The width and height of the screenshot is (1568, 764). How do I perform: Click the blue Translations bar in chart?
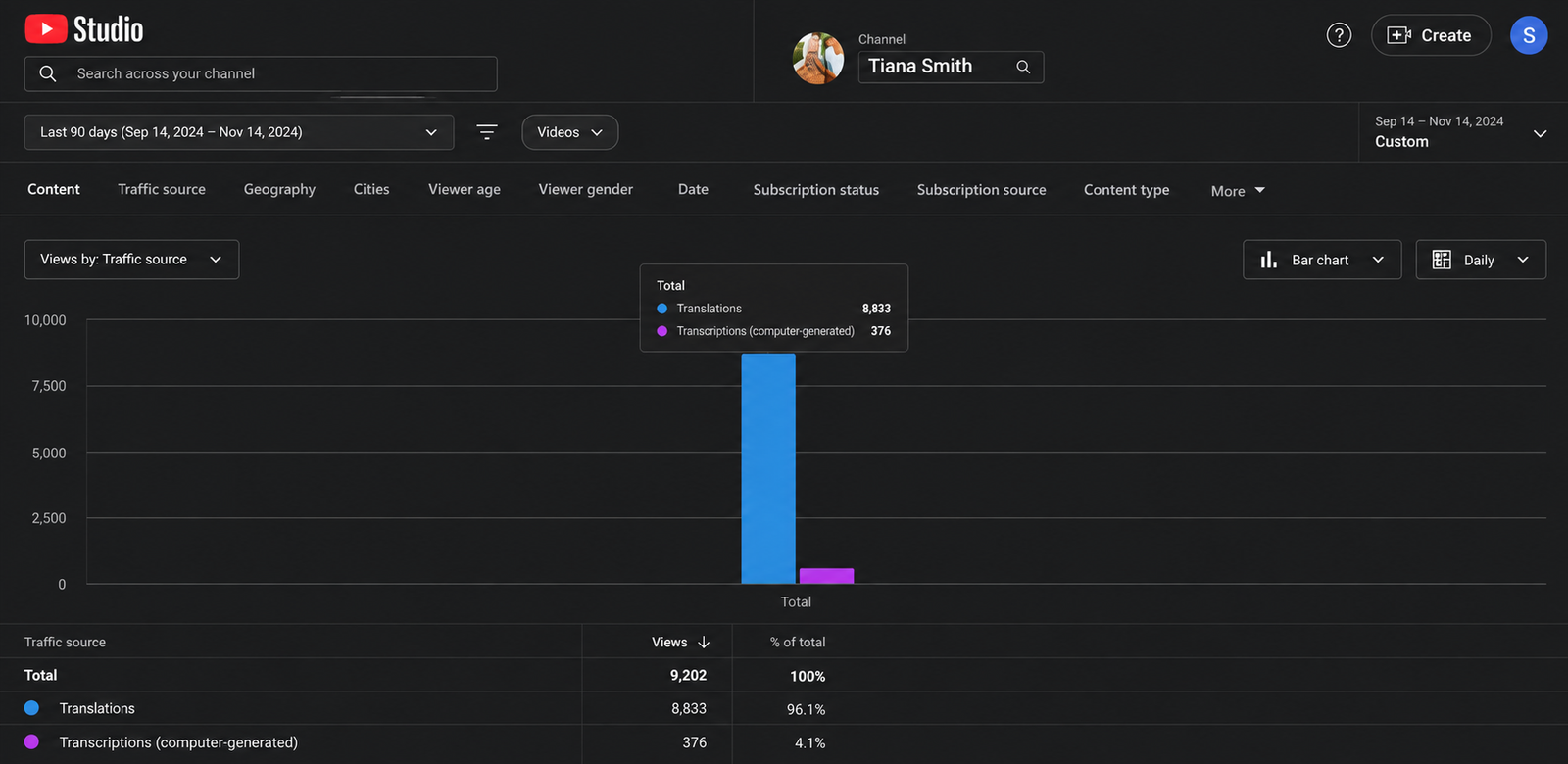pyautogui.click(x=768, y=468)
